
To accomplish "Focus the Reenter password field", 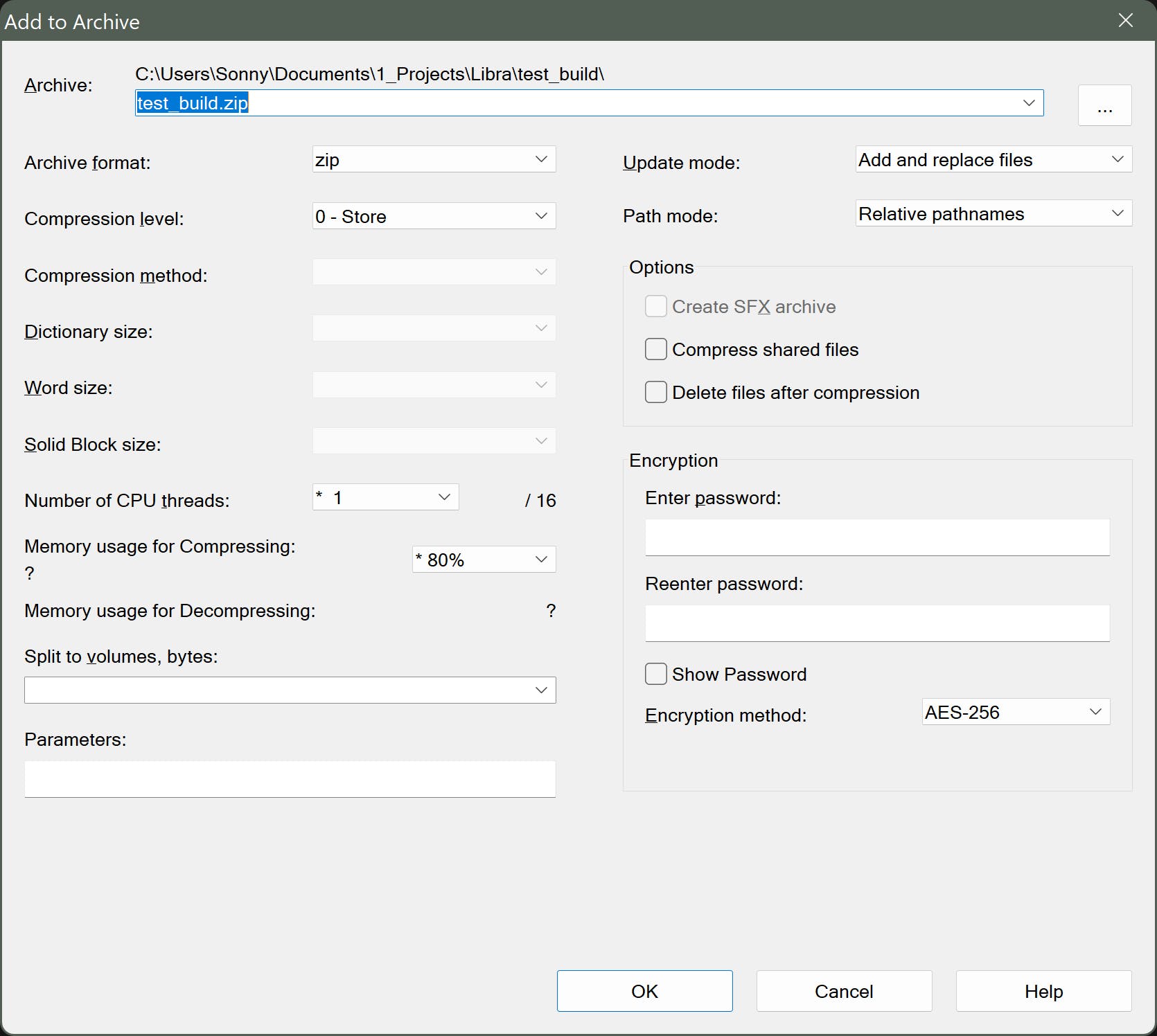I will (876, 623).
